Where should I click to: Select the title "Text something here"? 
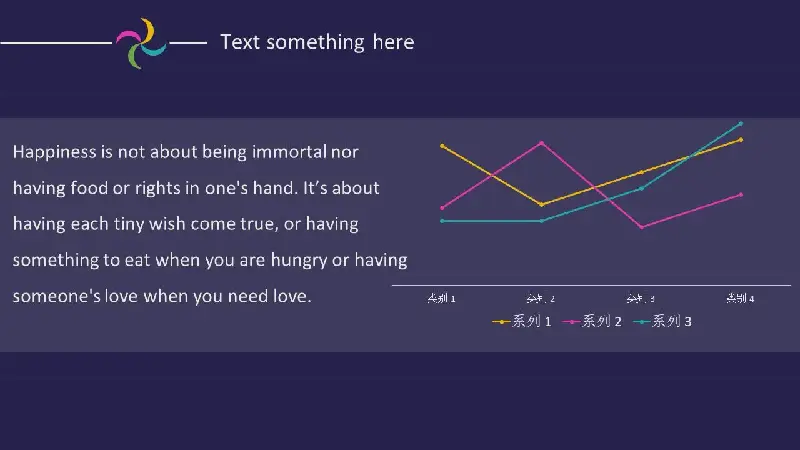(x=317, y=42)
